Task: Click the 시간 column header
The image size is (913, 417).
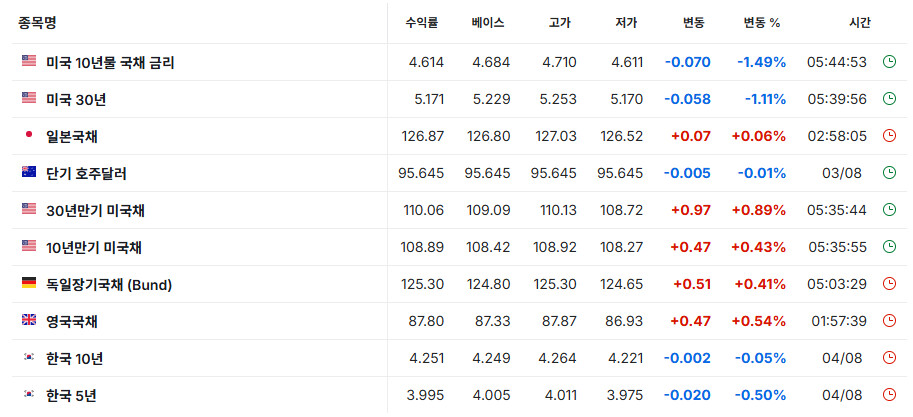Action: coord(860,23)
